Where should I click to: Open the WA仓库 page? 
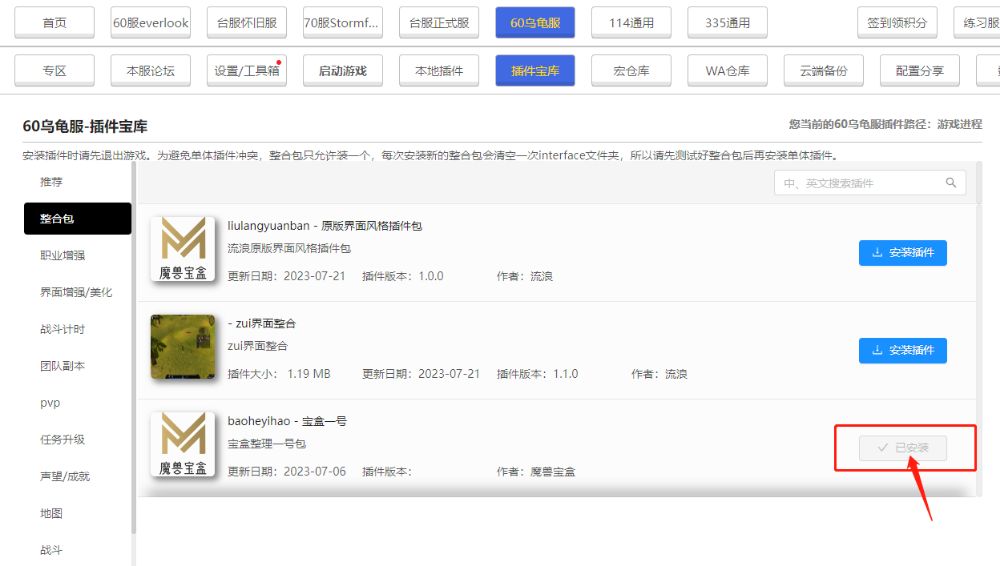click(728, 71)
